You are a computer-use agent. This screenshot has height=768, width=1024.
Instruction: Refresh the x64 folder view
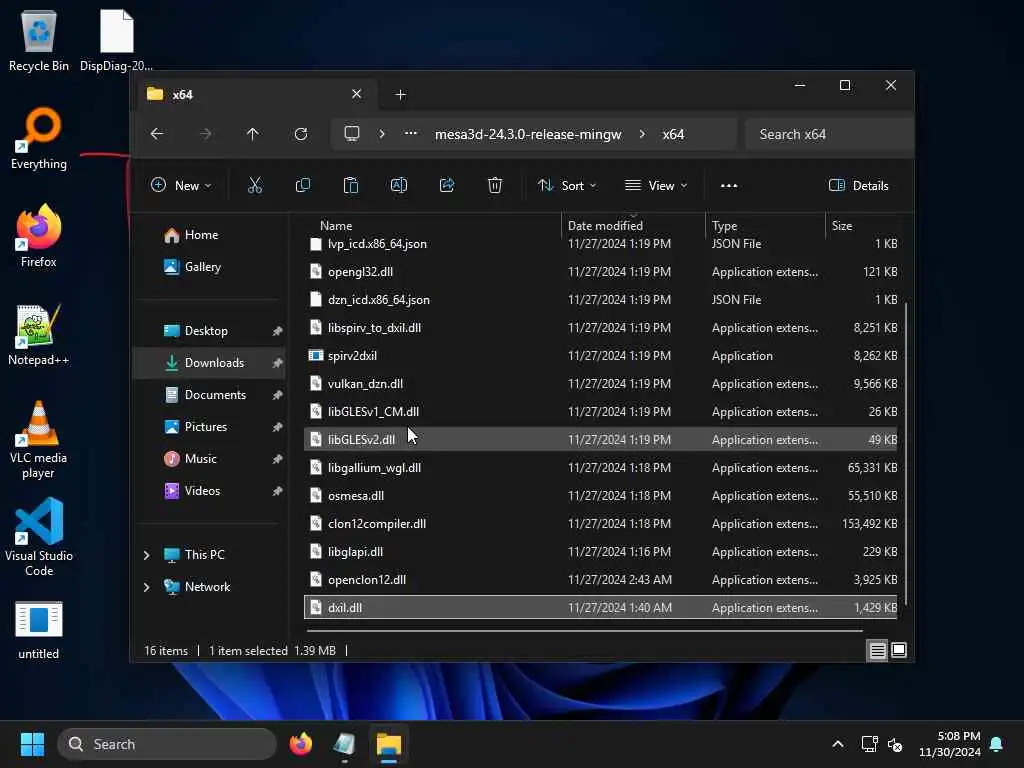click(x=301, y=134)
